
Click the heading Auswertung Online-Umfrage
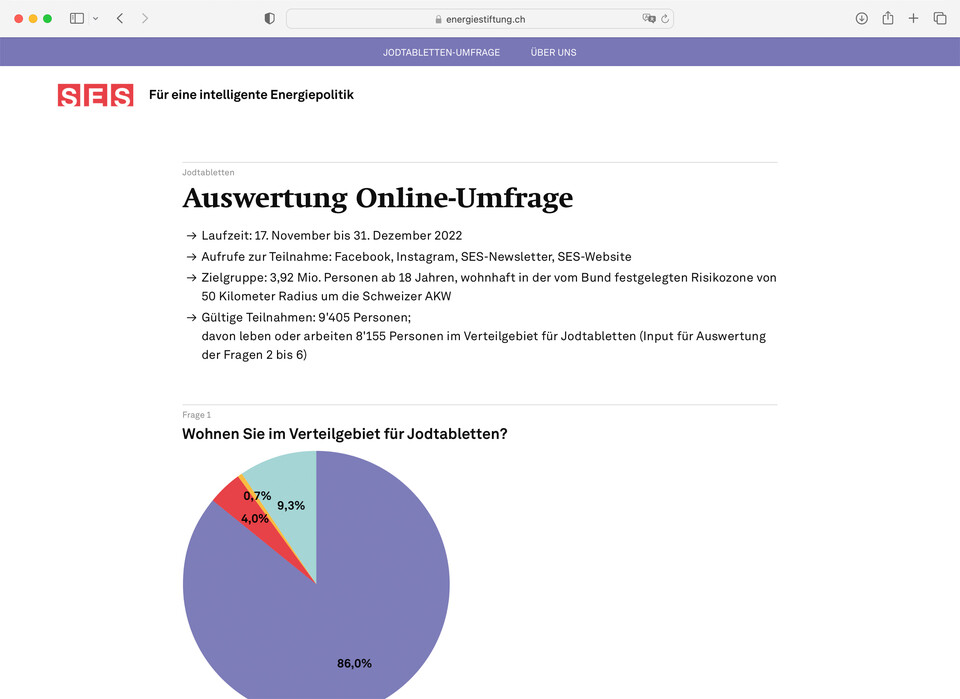(x=377, y=198)
